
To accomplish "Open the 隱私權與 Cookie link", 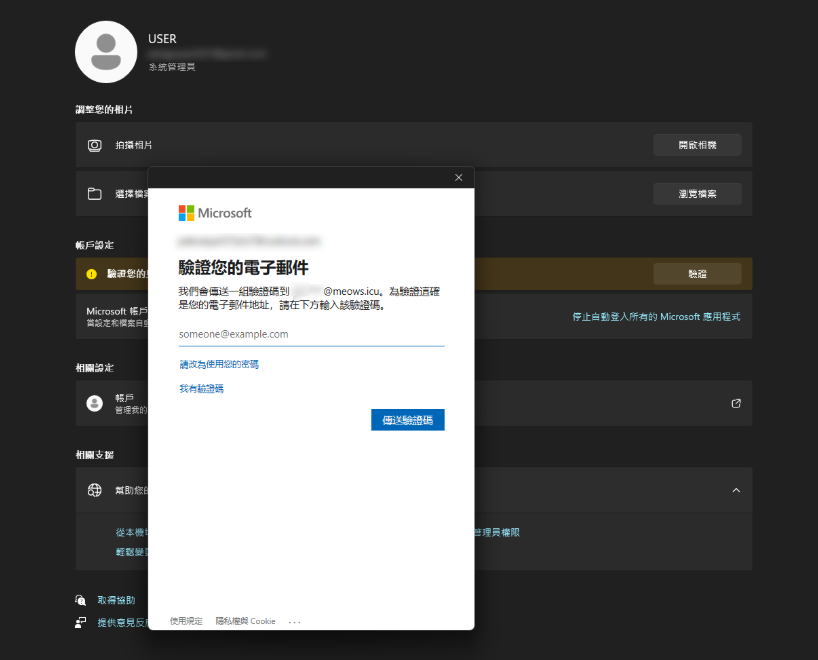I will 245,621.
